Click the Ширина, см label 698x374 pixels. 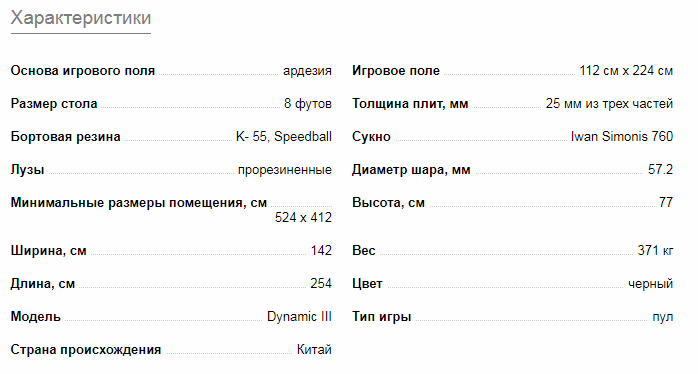49,251
